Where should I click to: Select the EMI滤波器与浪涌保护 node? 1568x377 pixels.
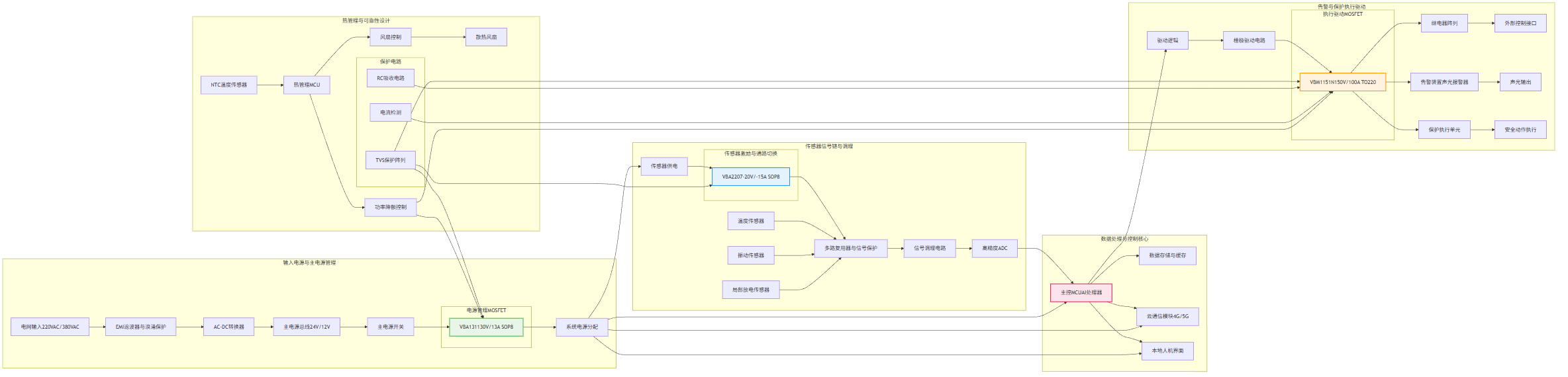click(x=140, y=327)
